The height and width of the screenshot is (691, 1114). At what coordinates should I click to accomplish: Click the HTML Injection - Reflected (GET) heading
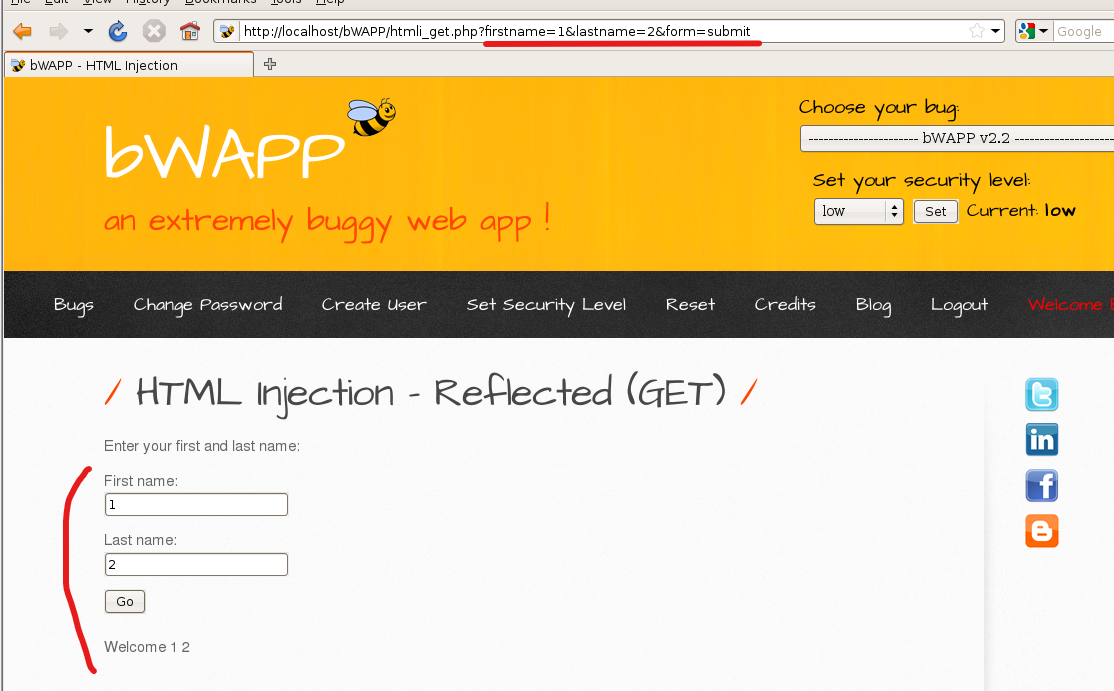pyautogui.click(x=431, y=393)
